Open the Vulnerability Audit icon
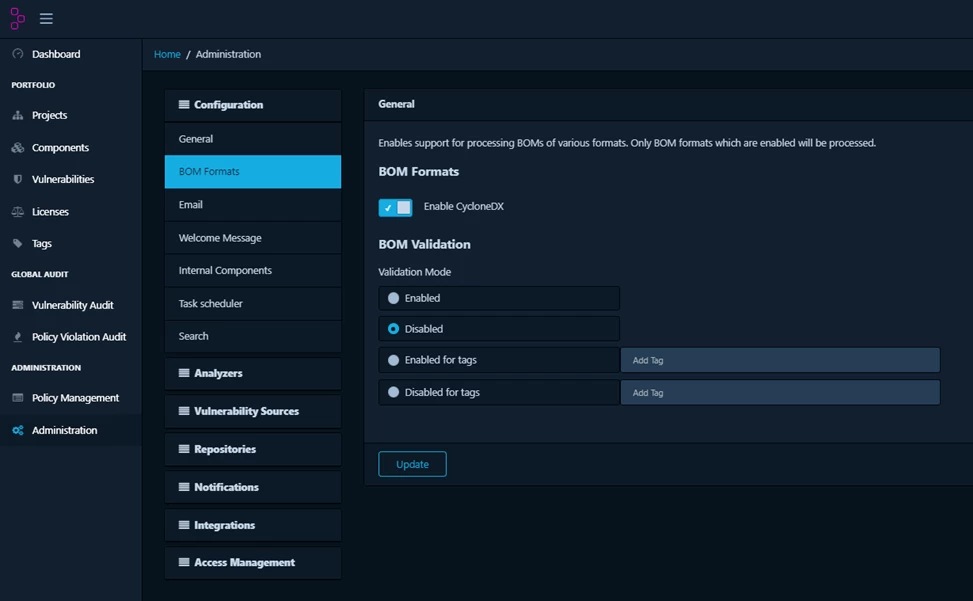This screenshot has height=601, width=973. click(x=19, y=304)
